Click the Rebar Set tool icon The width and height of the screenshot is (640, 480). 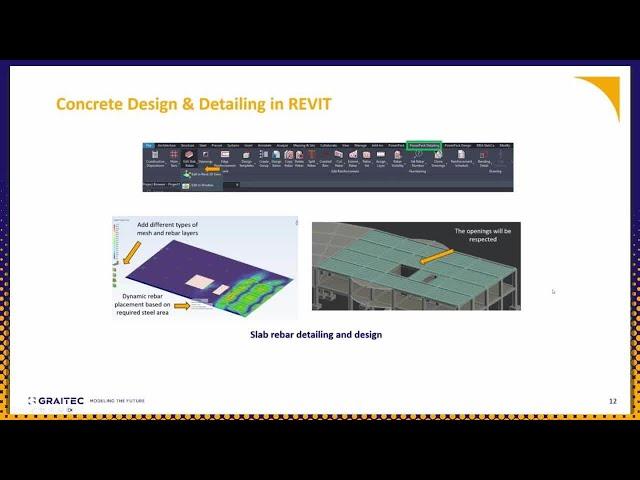[367, 155]
